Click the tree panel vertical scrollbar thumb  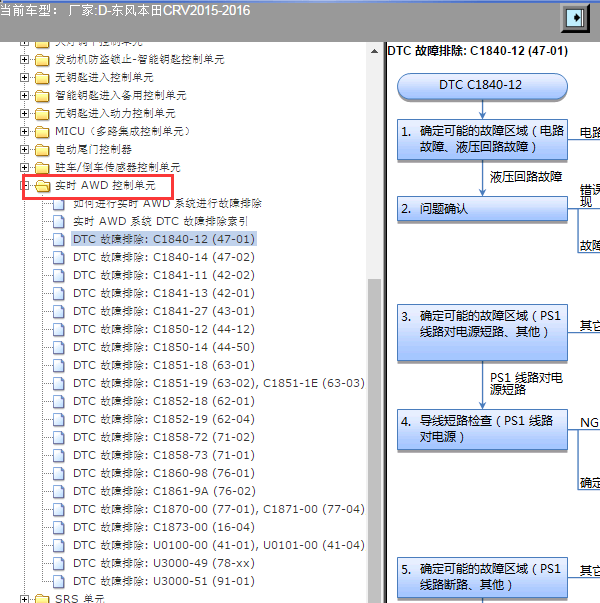[x=374, y=441]
